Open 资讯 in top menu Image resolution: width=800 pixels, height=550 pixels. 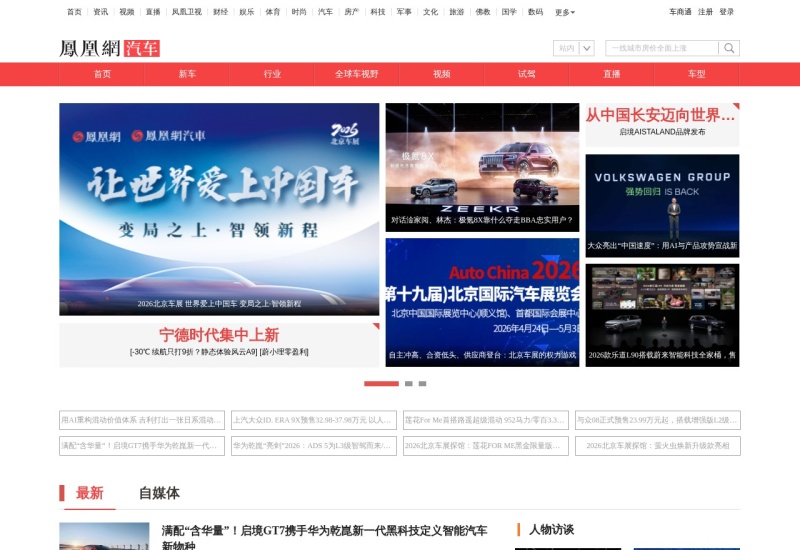pos(101,12)
